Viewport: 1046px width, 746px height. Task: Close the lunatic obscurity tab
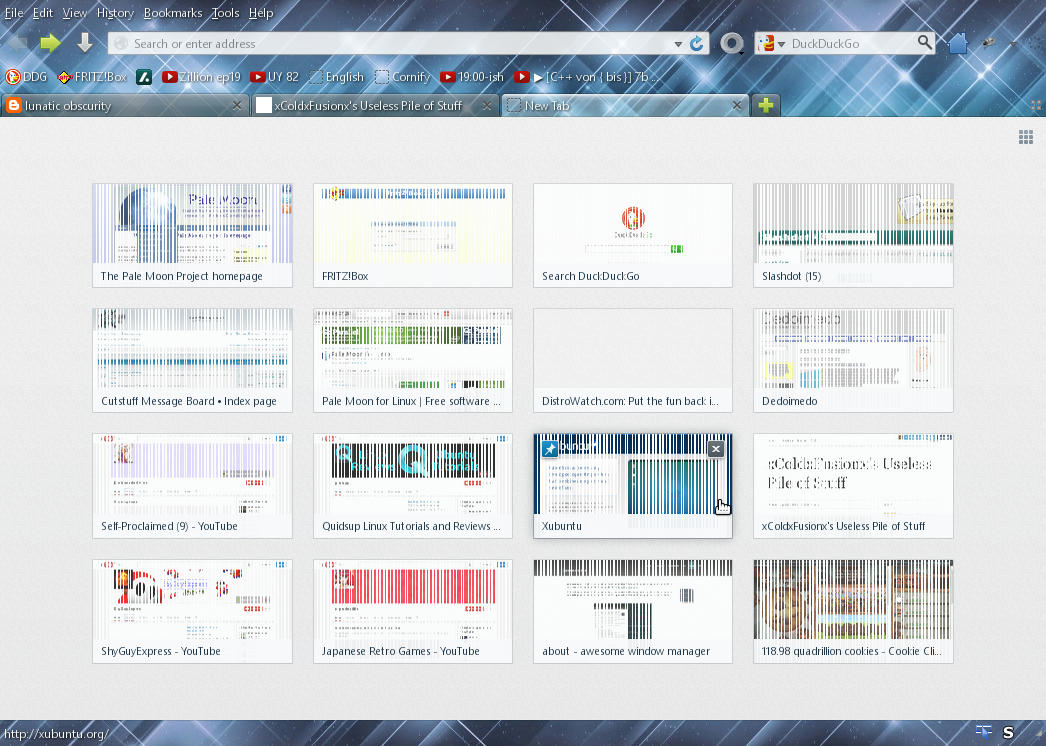coord(236,105)
